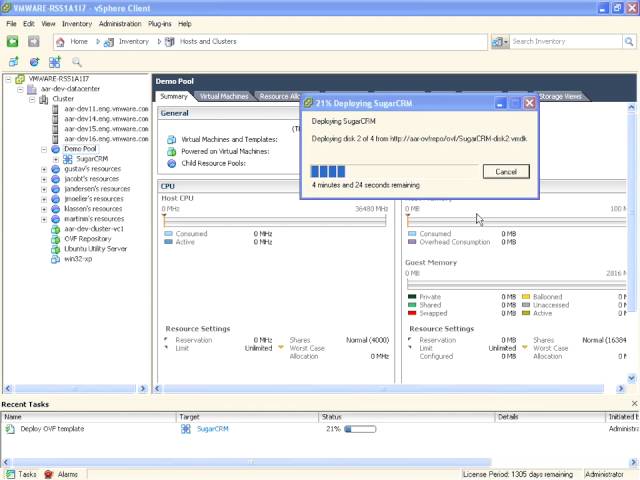Select host aar-dev16.eng.vmware.com

(106, 139)
